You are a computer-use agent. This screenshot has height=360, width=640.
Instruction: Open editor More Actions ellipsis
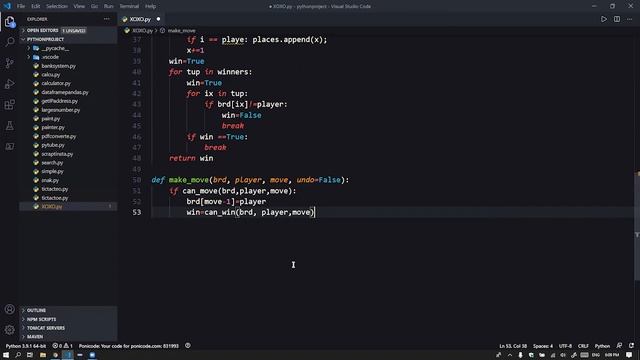[629, 19]
